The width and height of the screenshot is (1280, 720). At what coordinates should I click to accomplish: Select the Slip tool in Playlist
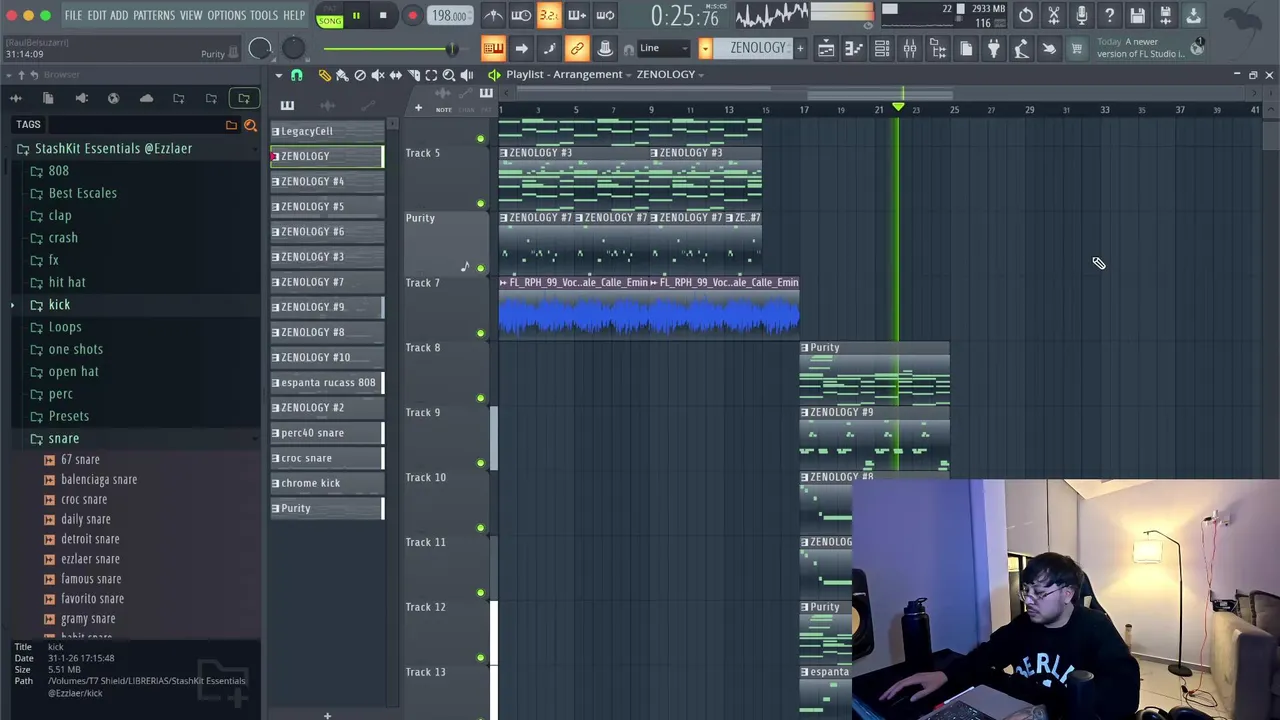396,75
